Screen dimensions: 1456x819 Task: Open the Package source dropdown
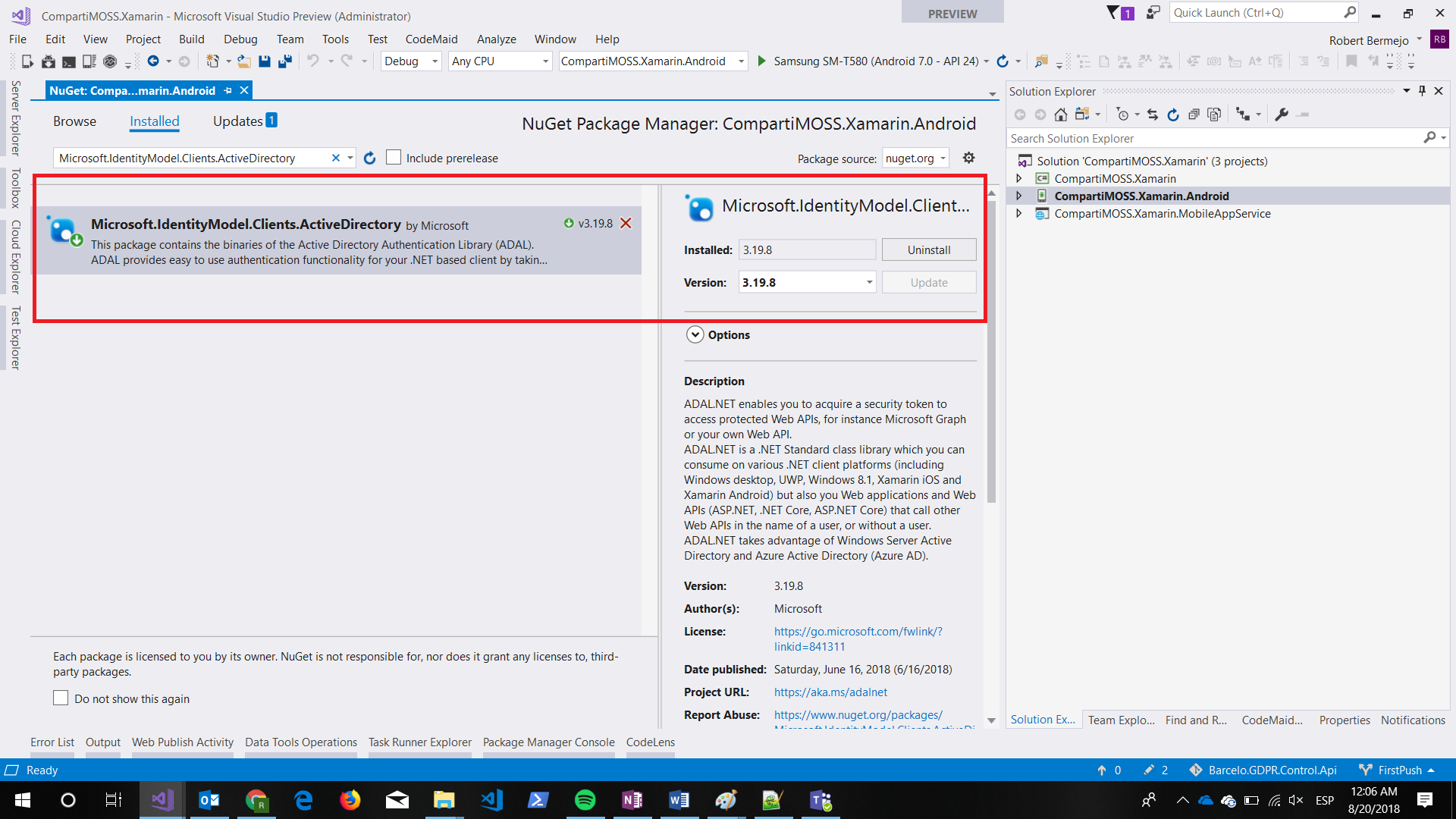(915, 158)
